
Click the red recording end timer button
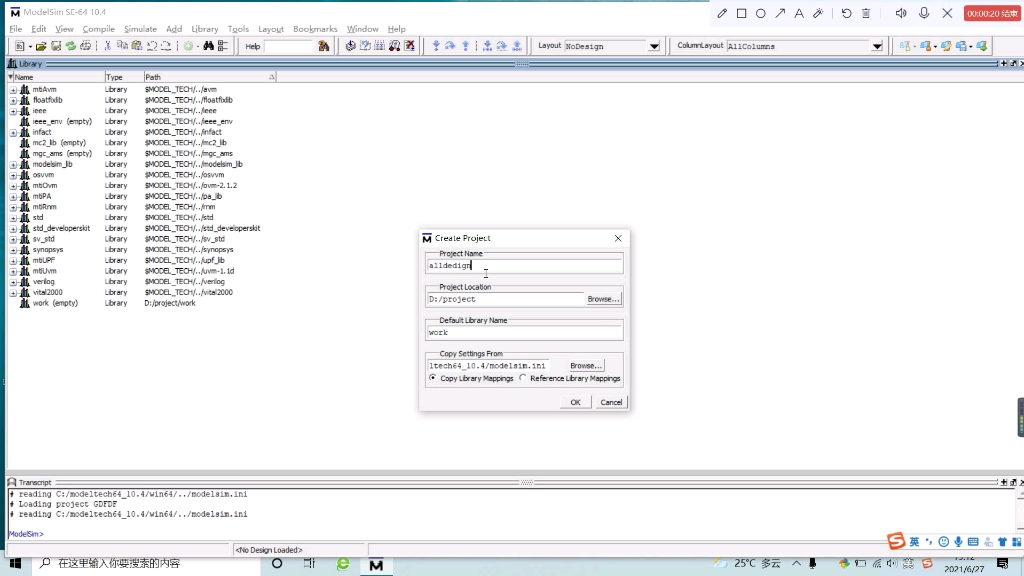[x=992, y=13]
